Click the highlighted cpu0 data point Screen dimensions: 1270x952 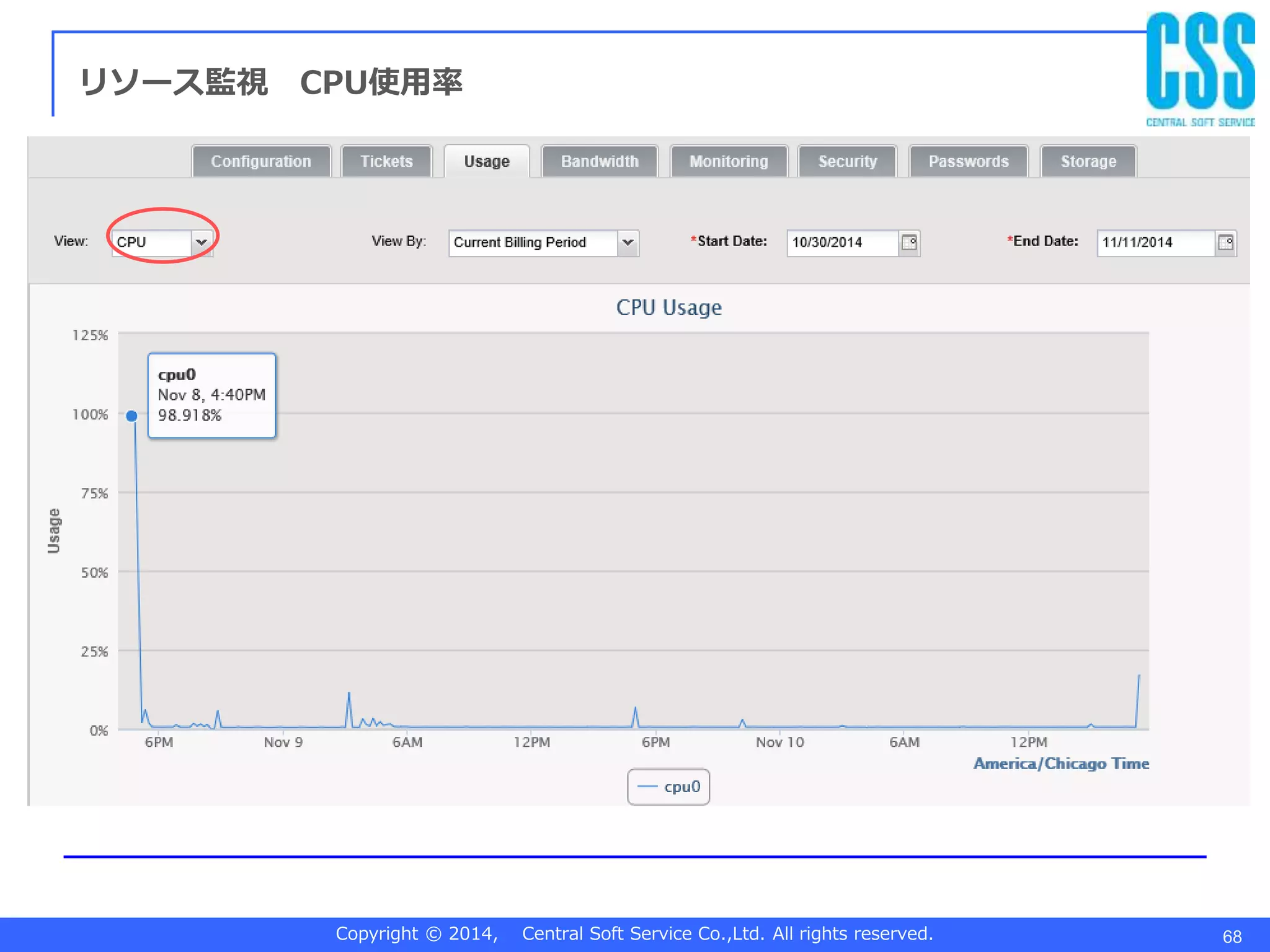pos(131,416)
